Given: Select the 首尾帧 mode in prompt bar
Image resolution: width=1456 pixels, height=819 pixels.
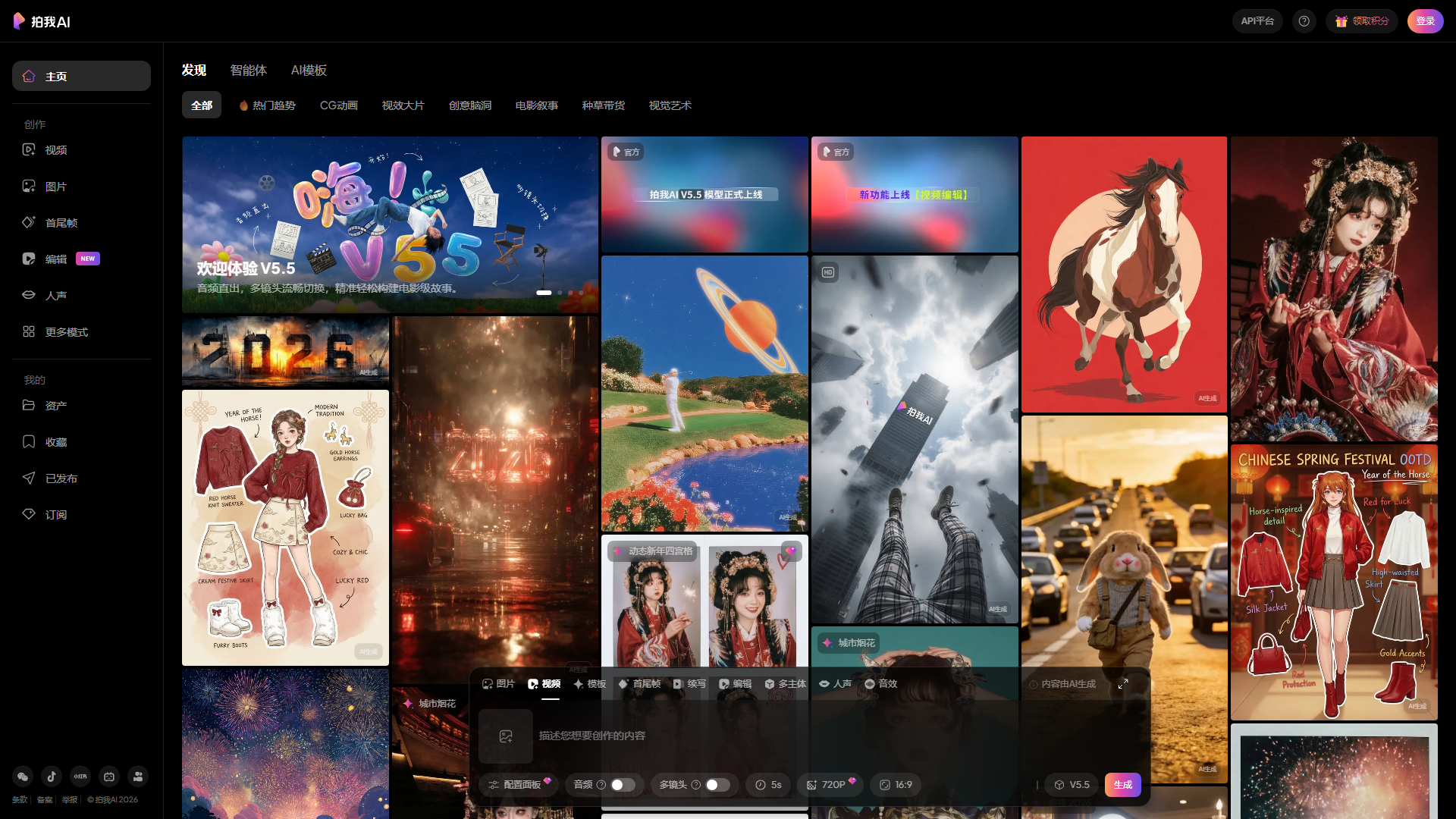Looking at the screenshot, I should click(641, 683).
